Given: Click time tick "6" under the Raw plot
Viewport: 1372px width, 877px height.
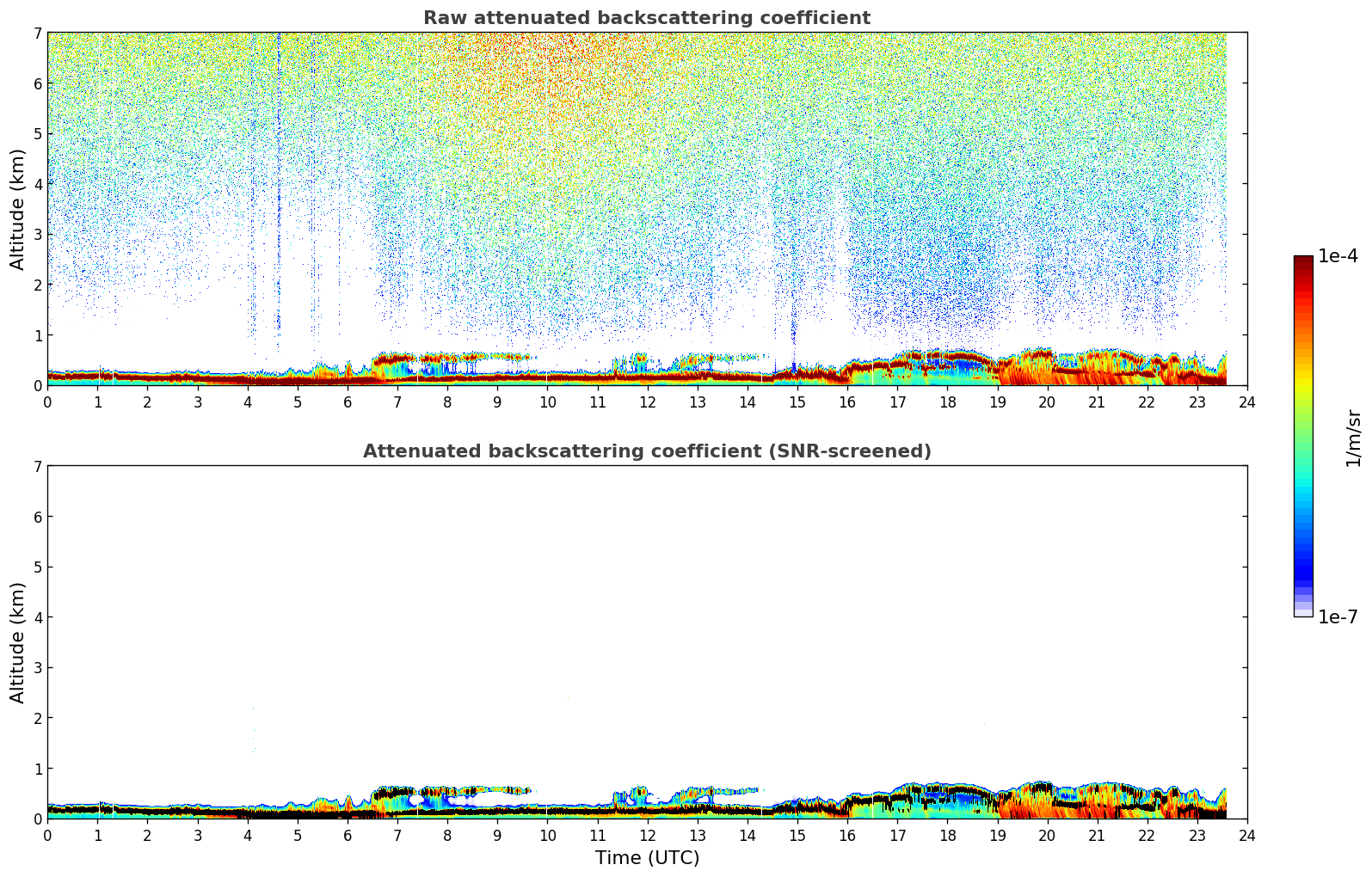Looking at the screenshot, I should [x=348, y=402].
